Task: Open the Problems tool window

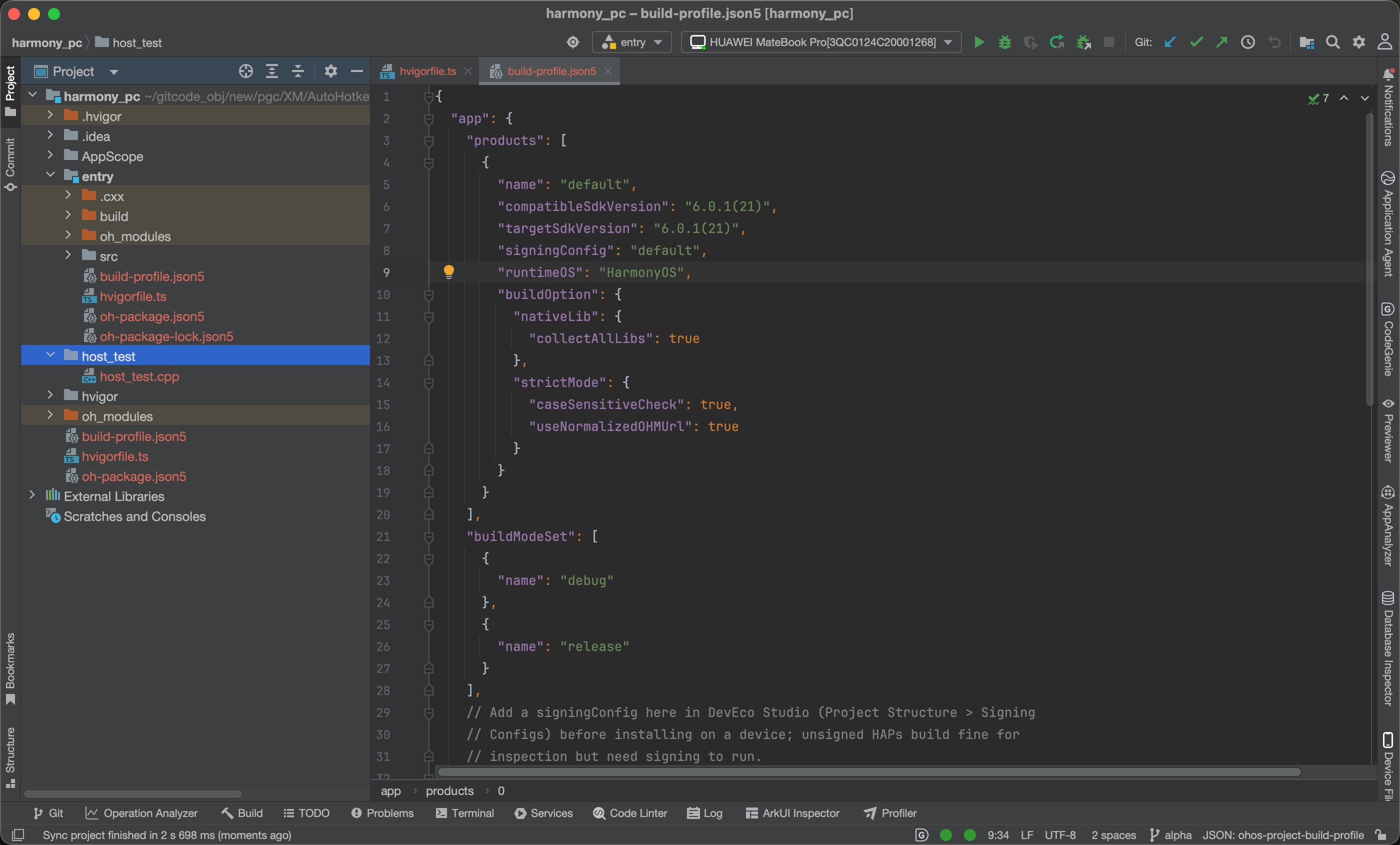Action: coord(382,812)
